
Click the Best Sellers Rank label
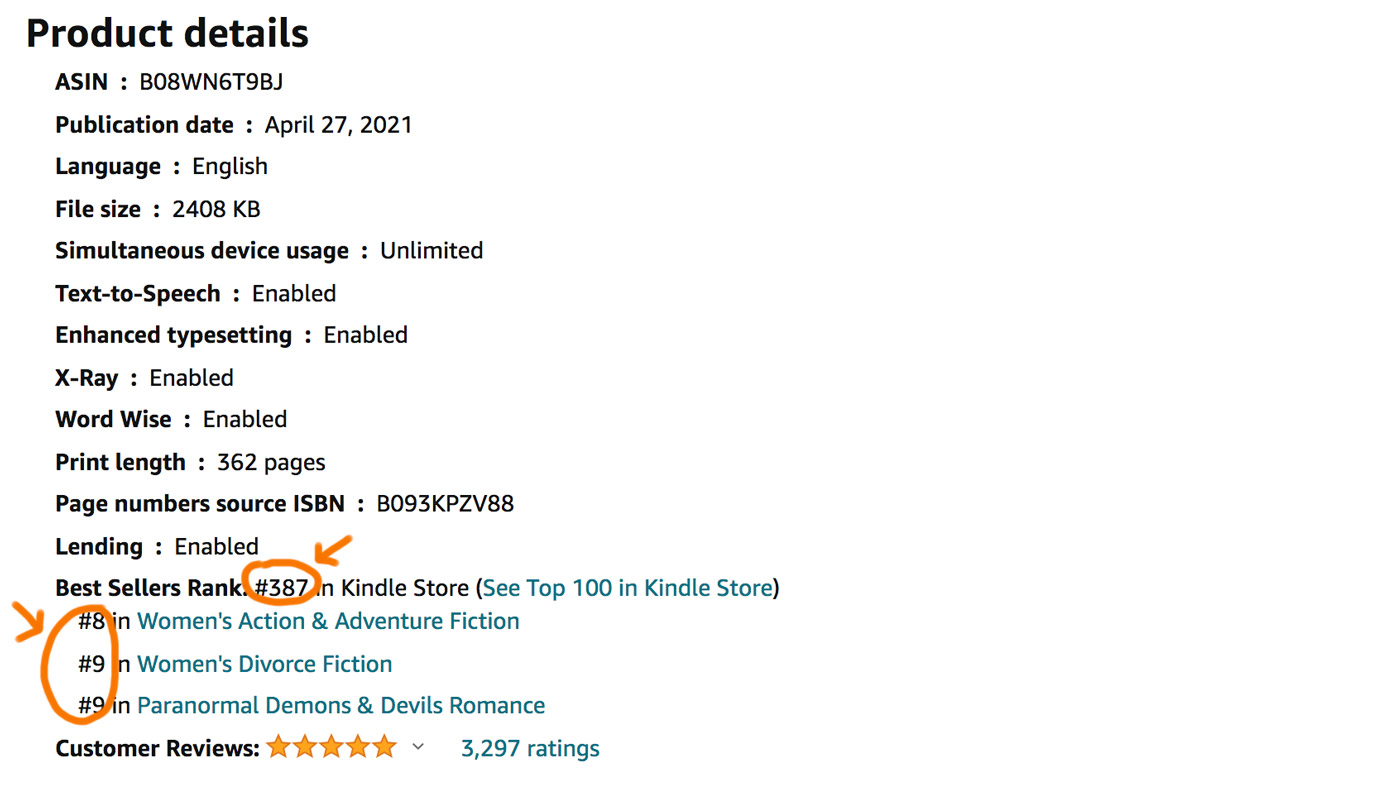[151, 587]
